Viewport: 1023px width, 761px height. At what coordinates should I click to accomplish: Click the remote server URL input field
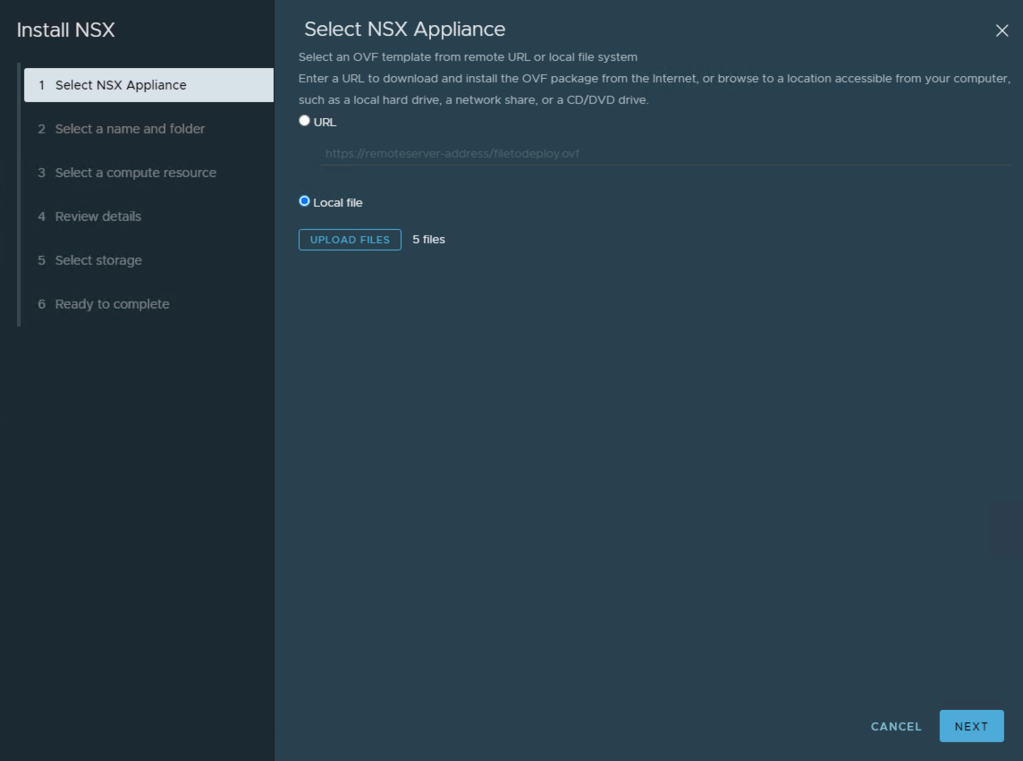pos(664,154)
